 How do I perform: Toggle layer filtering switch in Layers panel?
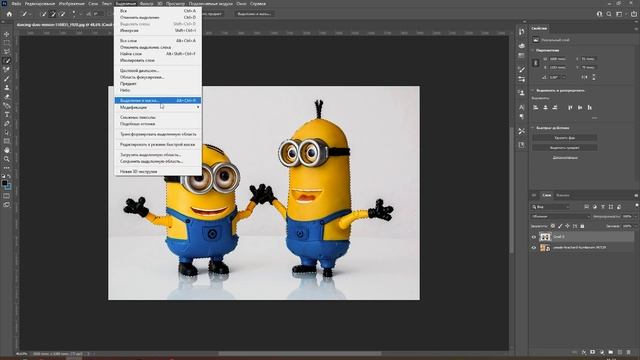pos(636,205)
